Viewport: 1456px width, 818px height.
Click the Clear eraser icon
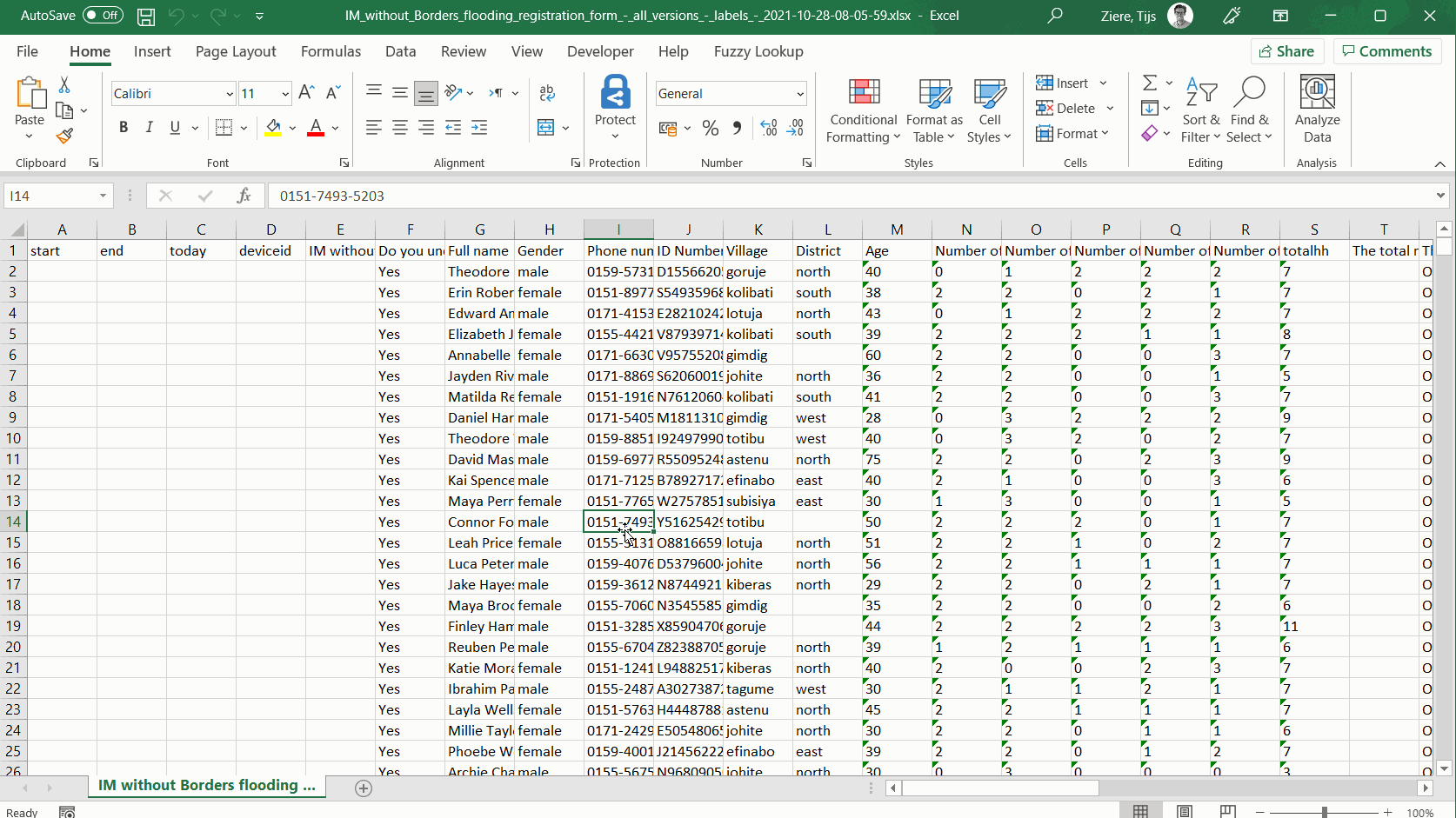[1150, 133]
